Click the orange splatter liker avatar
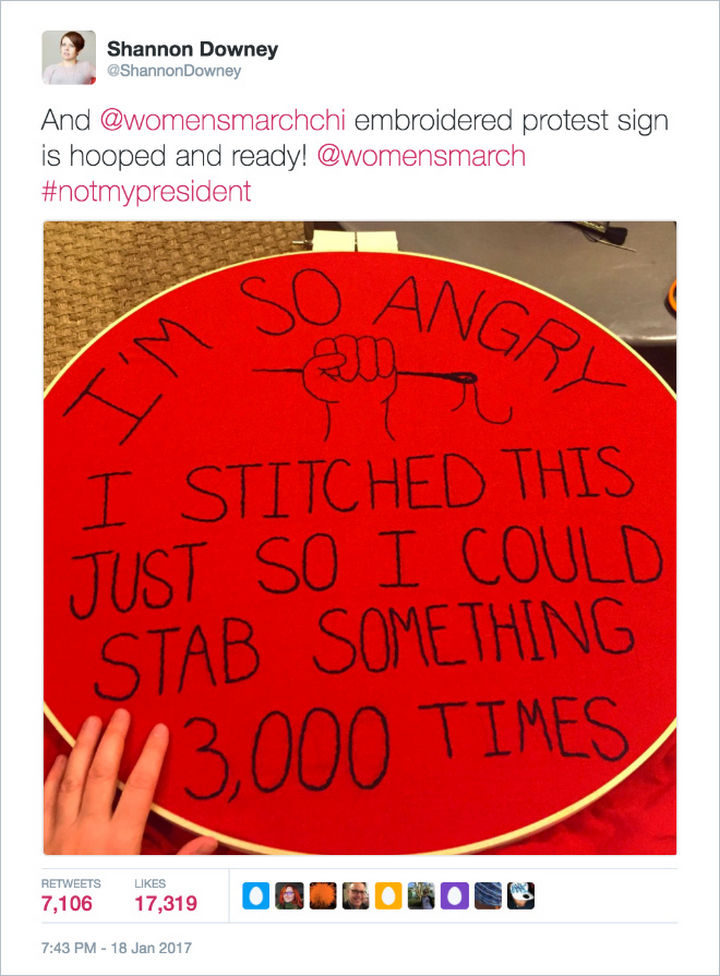 322,896
